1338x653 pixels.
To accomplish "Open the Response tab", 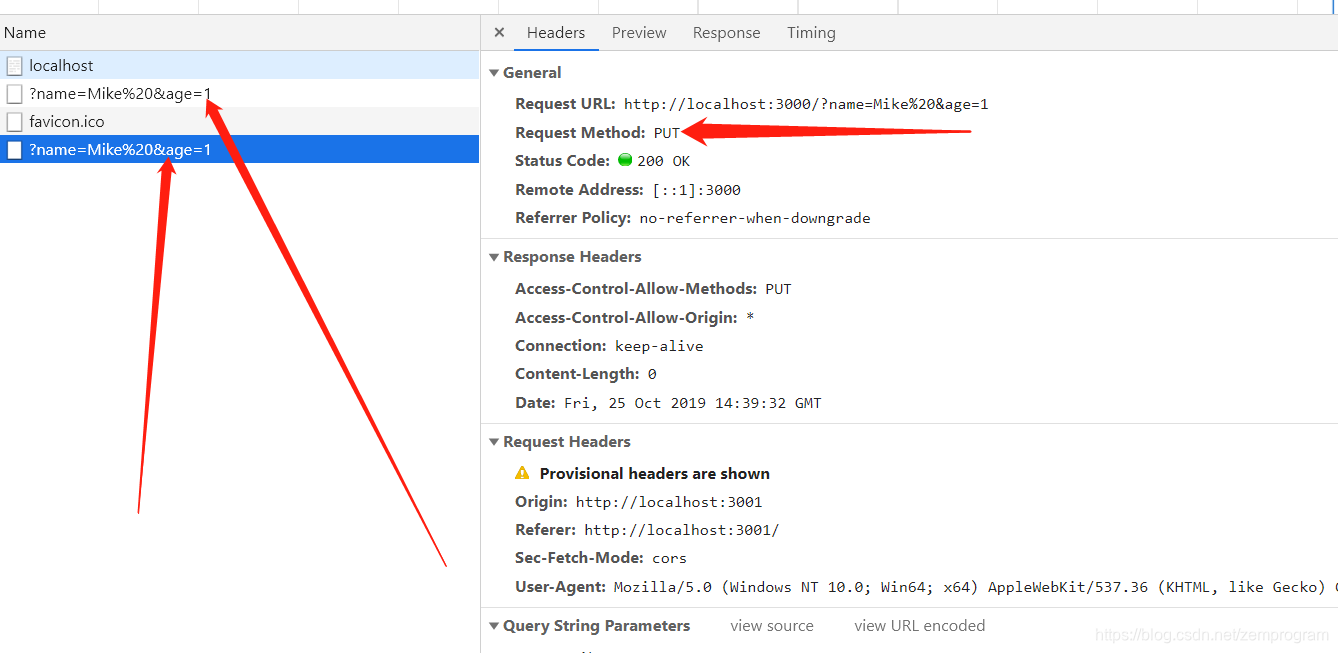I will point(726,33).
